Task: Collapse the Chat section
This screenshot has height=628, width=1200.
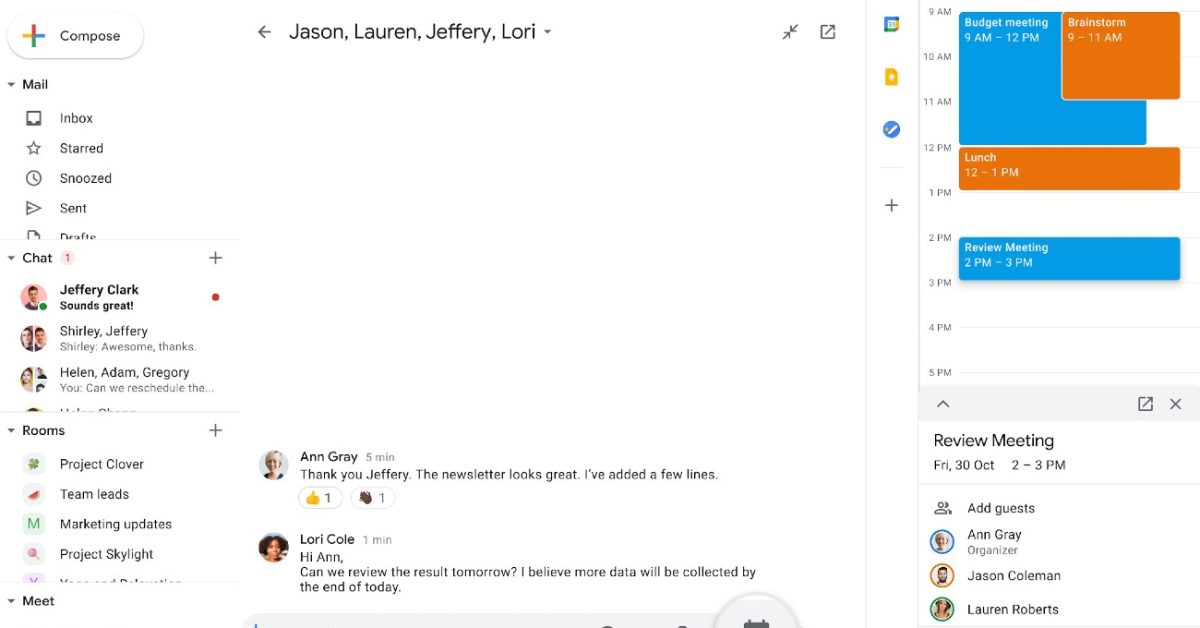Action: [x=11, y=258]
